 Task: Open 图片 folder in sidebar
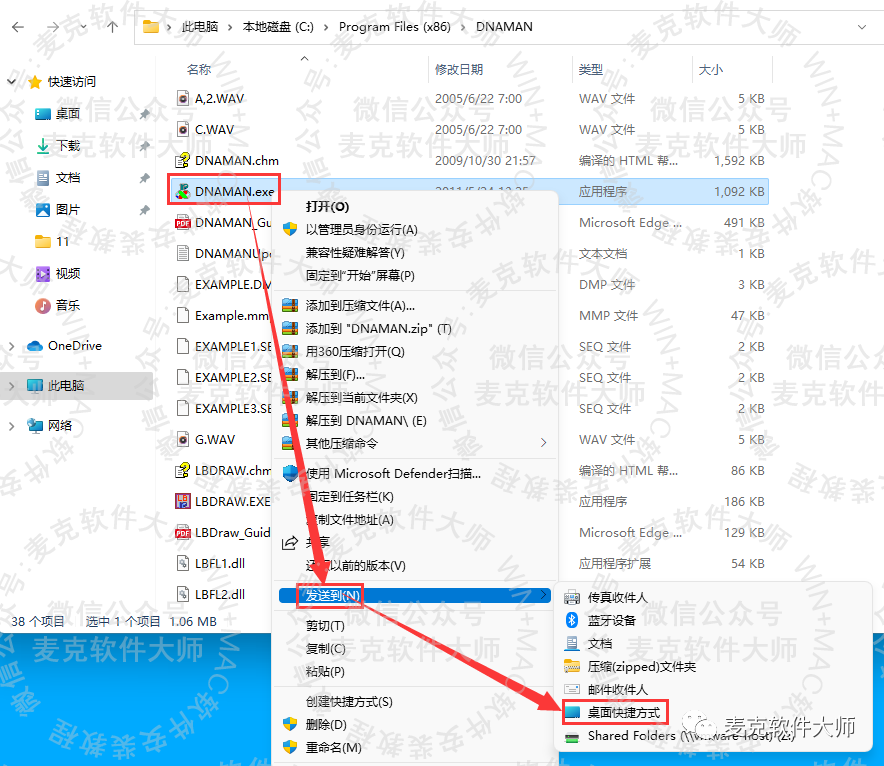(x=68, y=210)
